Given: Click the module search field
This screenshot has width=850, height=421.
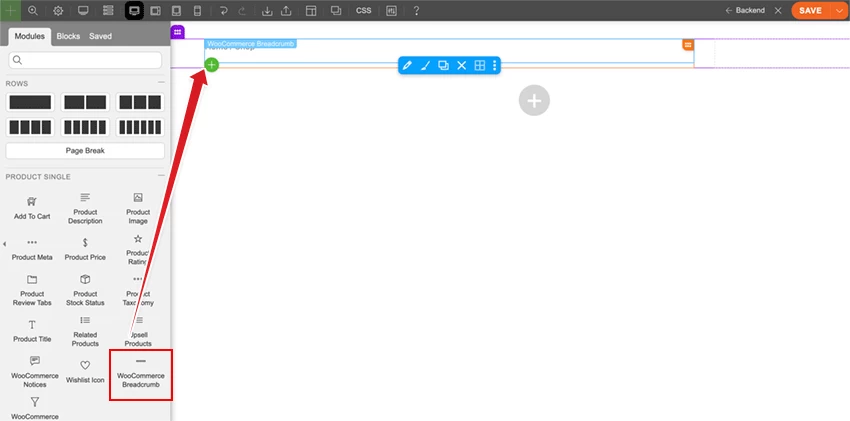Looking at the screenshot, I should (85, 60).
